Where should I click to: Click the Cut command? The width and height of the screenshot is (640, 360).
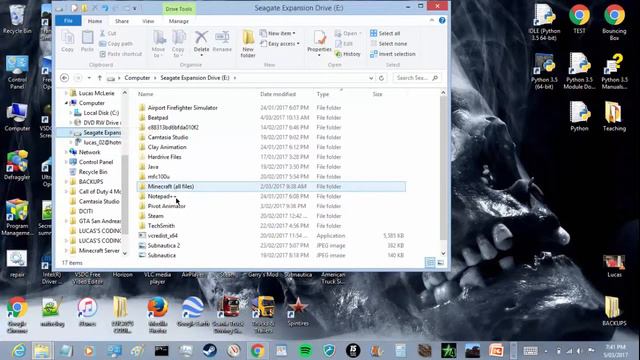[x=108, y=33]
